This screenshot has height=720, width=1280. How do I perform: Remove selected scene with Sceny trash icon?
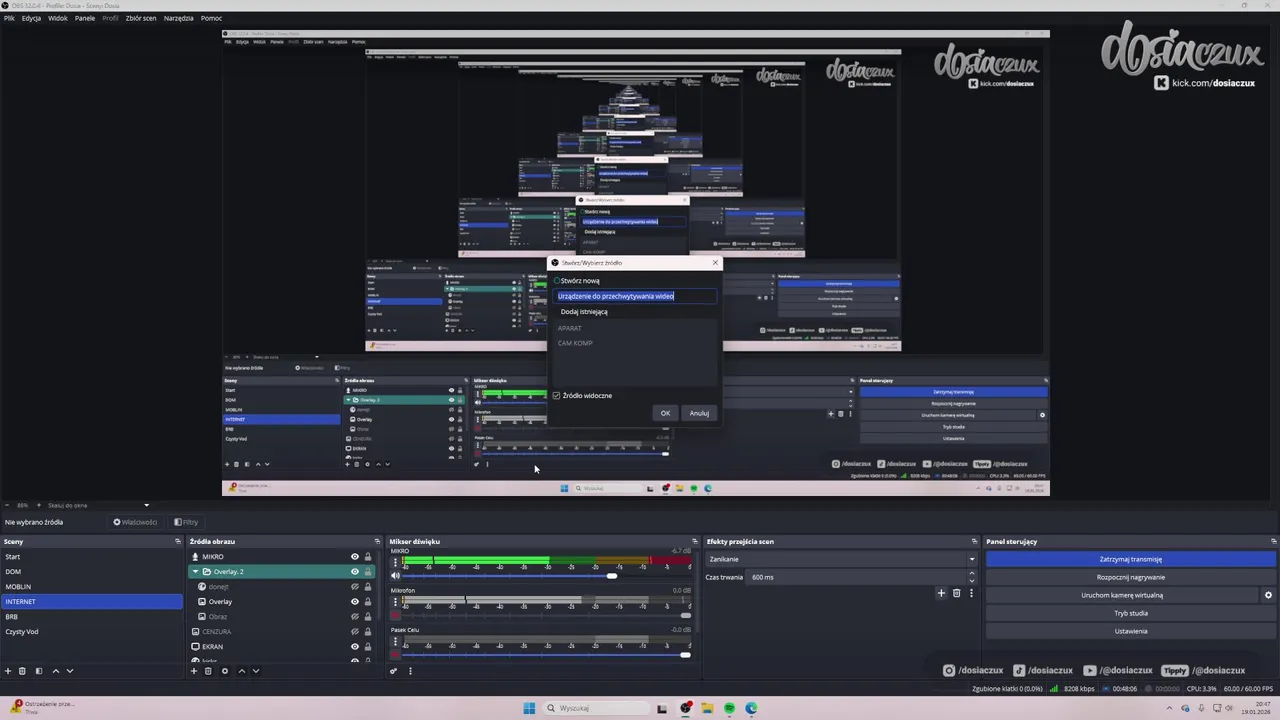point(22,671)
